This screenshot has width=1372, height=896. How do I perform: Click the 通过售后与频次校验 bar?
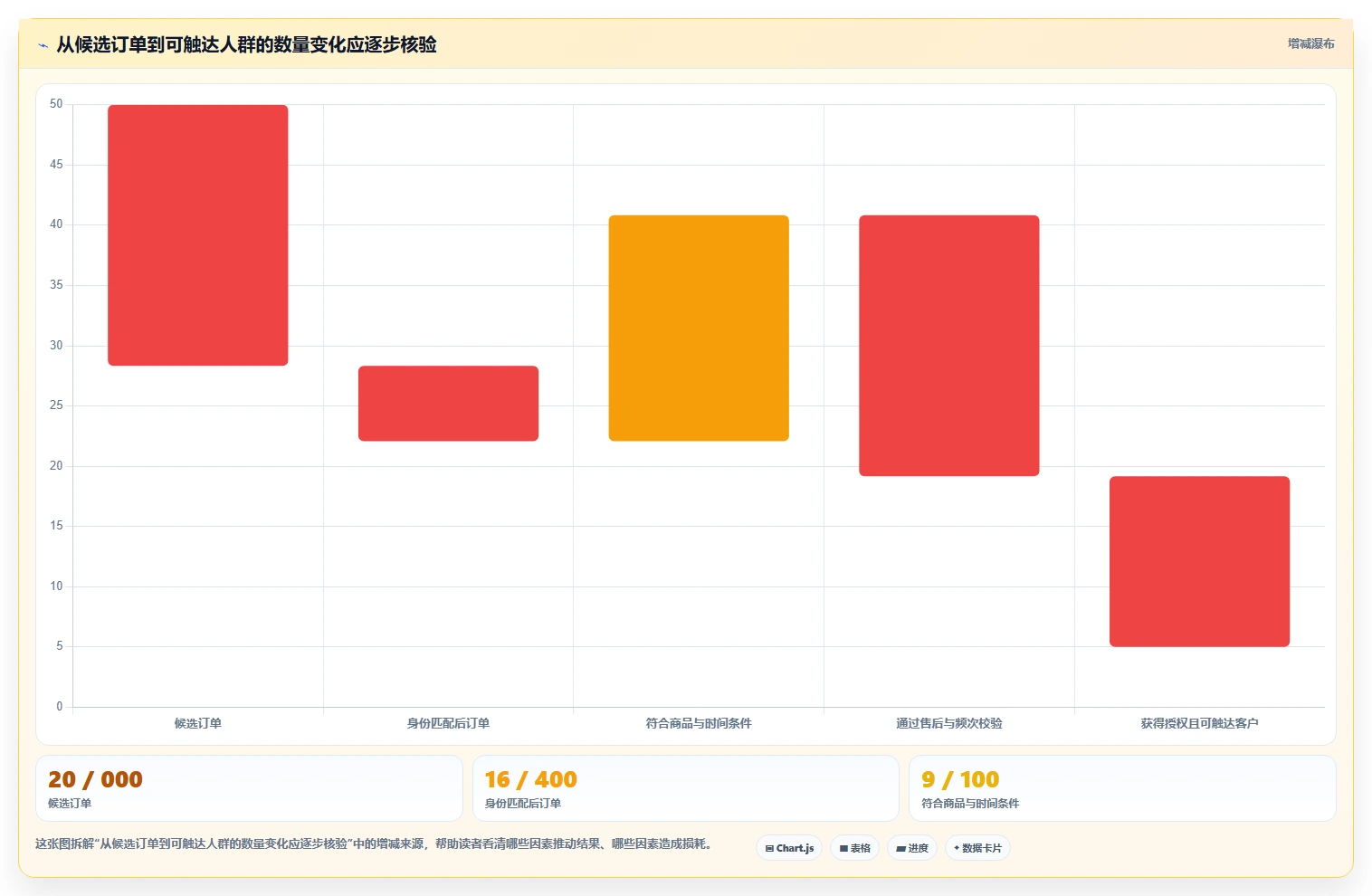click(949, 346)
